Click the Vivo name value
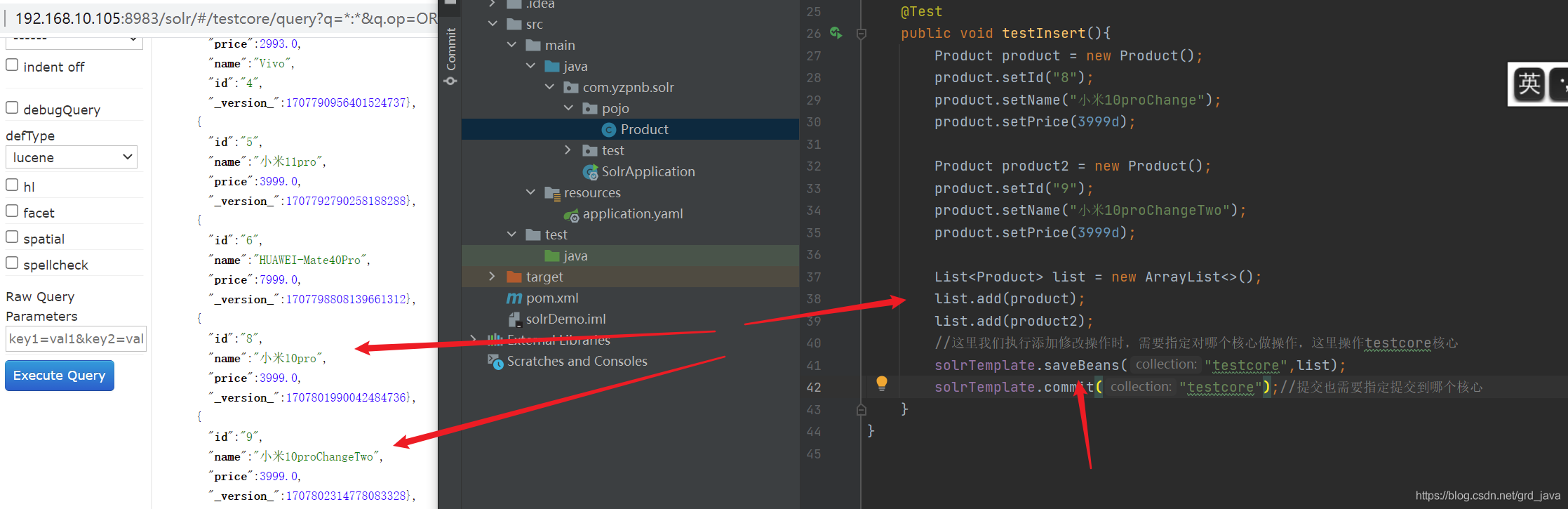This screenshot has height=509, width=1568. 272,63
